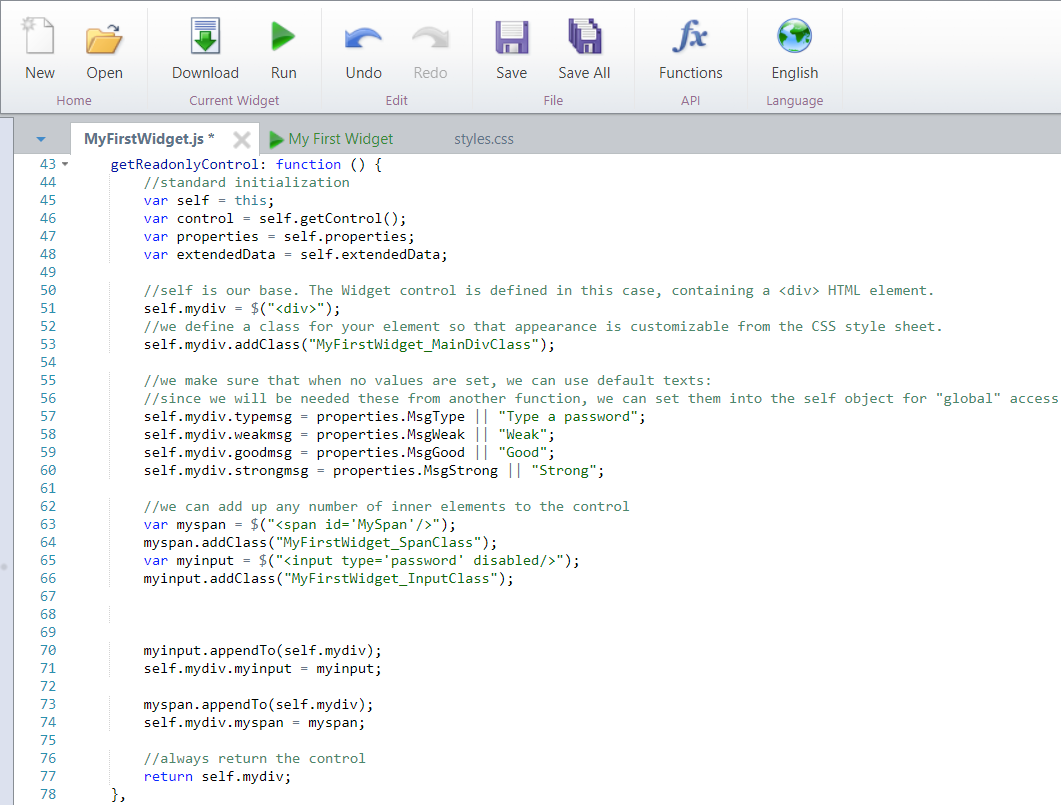Open the My First Widget preview tab

tap(331, 139)
